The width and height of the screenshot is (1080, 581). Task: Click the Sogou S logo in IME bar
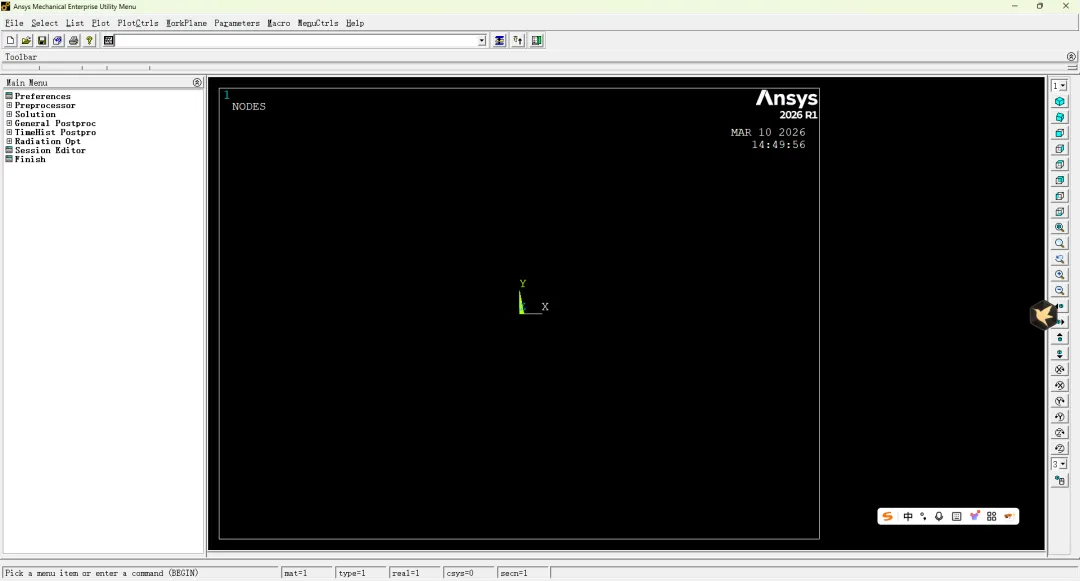(887, 516)
